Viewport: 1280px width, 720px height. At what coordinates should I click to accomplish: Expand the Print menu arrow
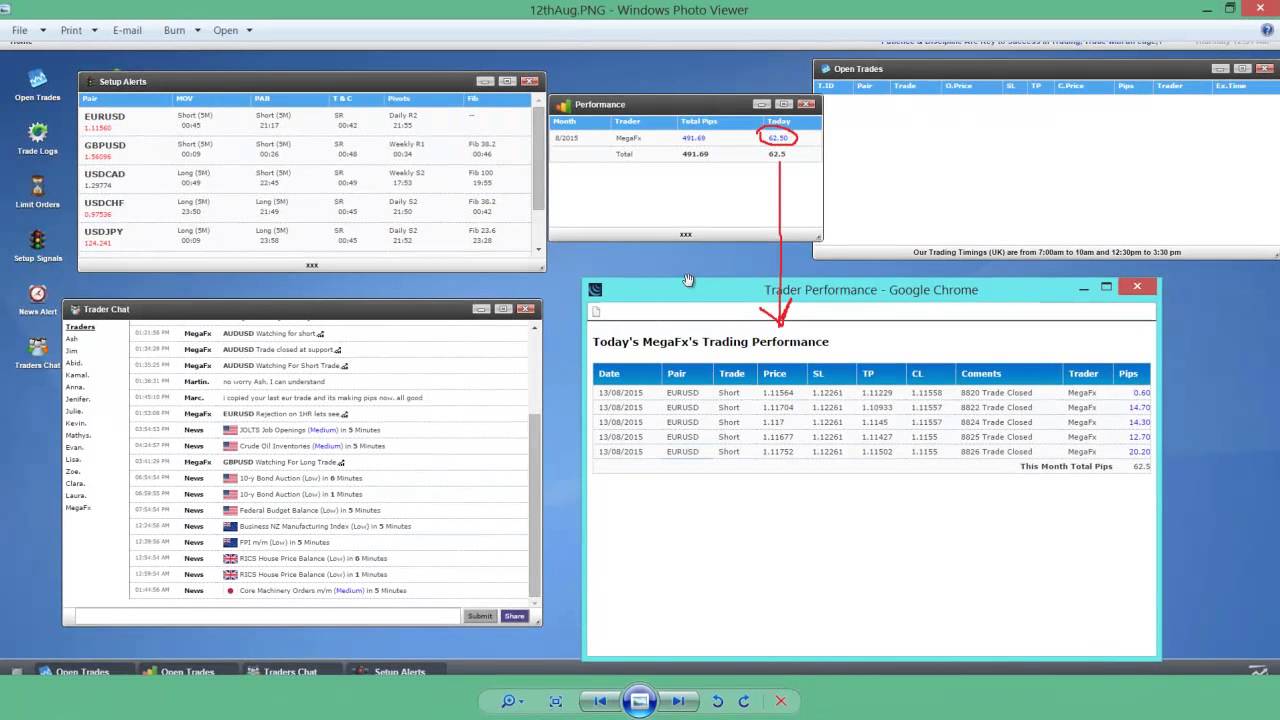(x=94, y=30)
